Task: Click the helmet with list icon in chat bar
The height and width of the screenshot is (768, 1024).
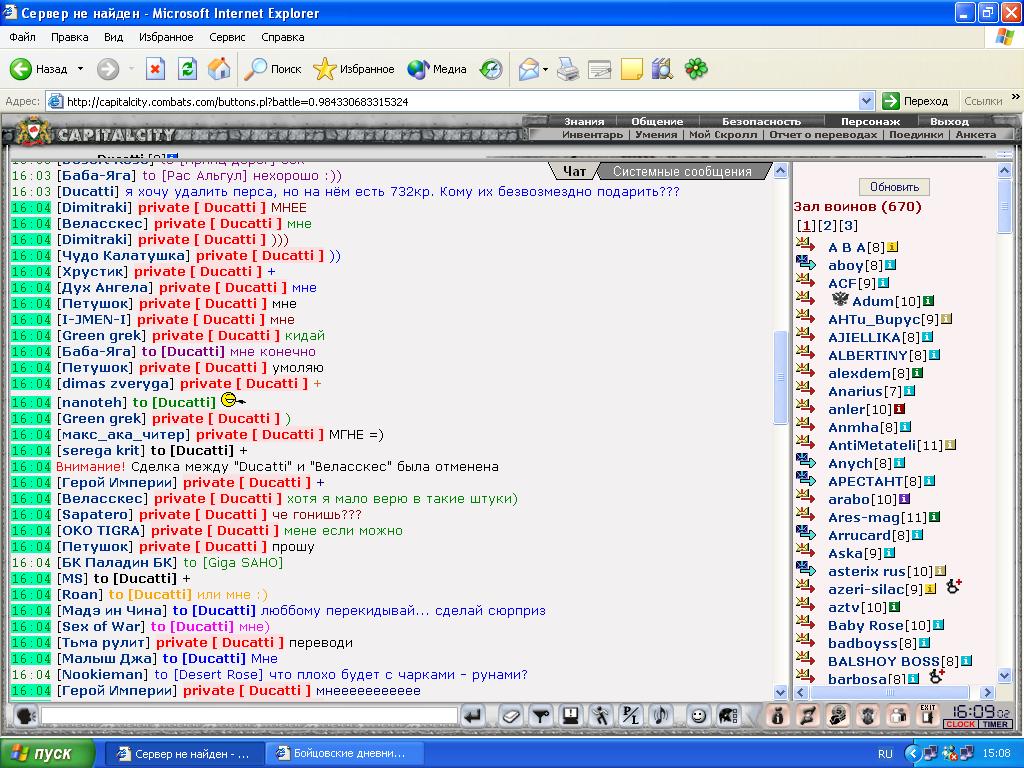Action: pyautogui.click(x=728, y=716)
